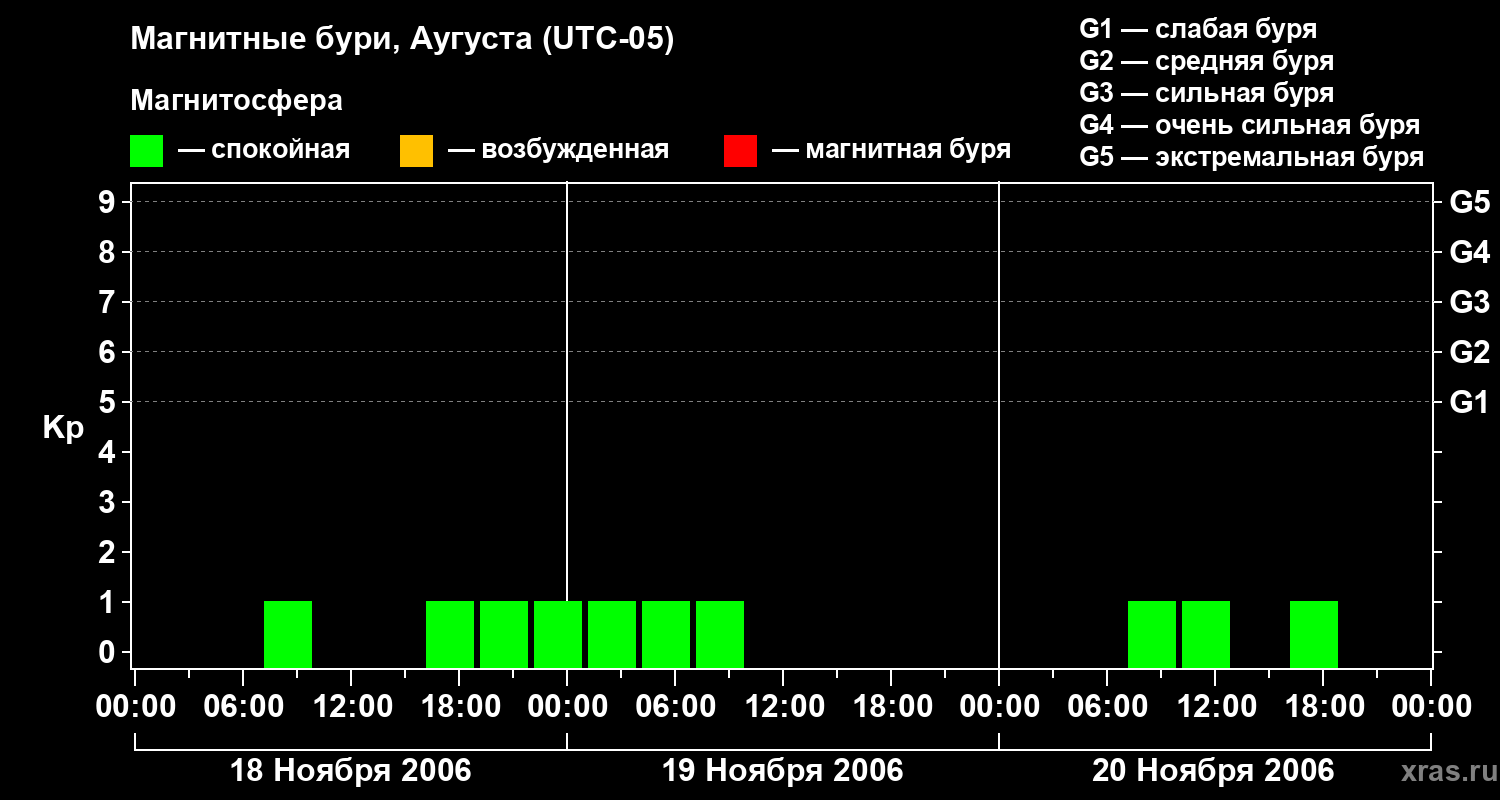Click the 06:00 time label for 18 Ноября
Screen dimensions: 1500x800
pos(243,706)
